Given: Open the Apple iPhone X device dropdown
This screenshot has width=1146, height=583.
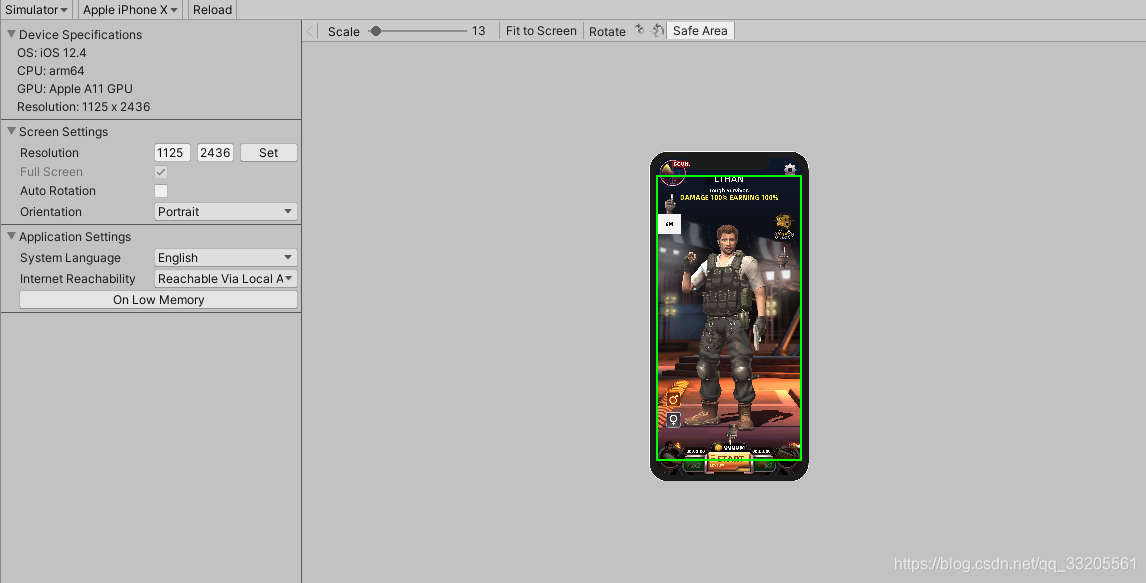Looking at the screenshot, I should (129, 9).
